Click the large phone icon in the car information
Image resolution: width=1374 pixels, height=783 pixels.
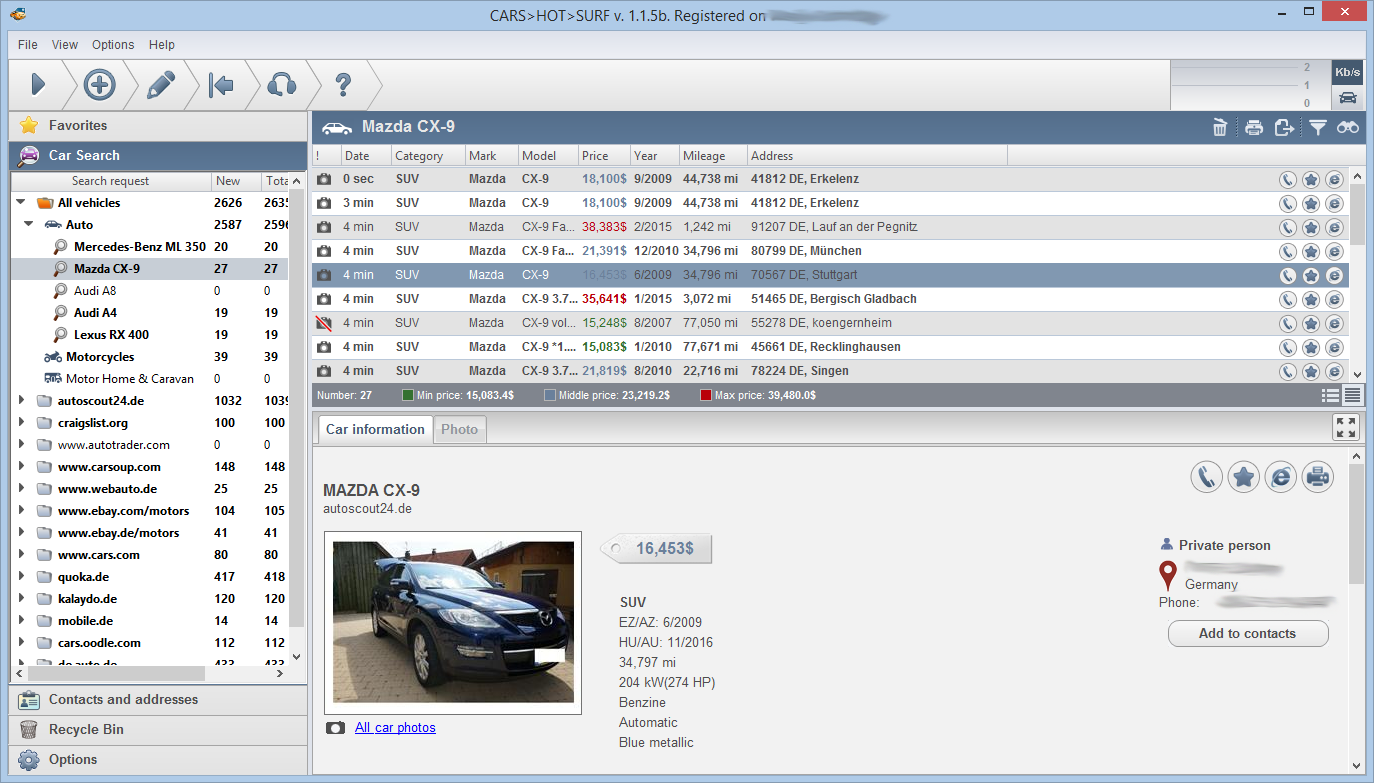pyautogui.click(x=1207, y=477)
